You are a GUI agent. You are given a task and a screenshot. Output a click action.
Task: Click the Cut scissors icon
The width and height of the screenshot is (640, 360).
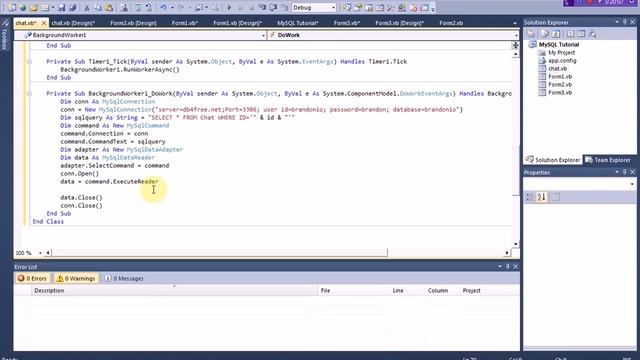click(x=87, y=8)
